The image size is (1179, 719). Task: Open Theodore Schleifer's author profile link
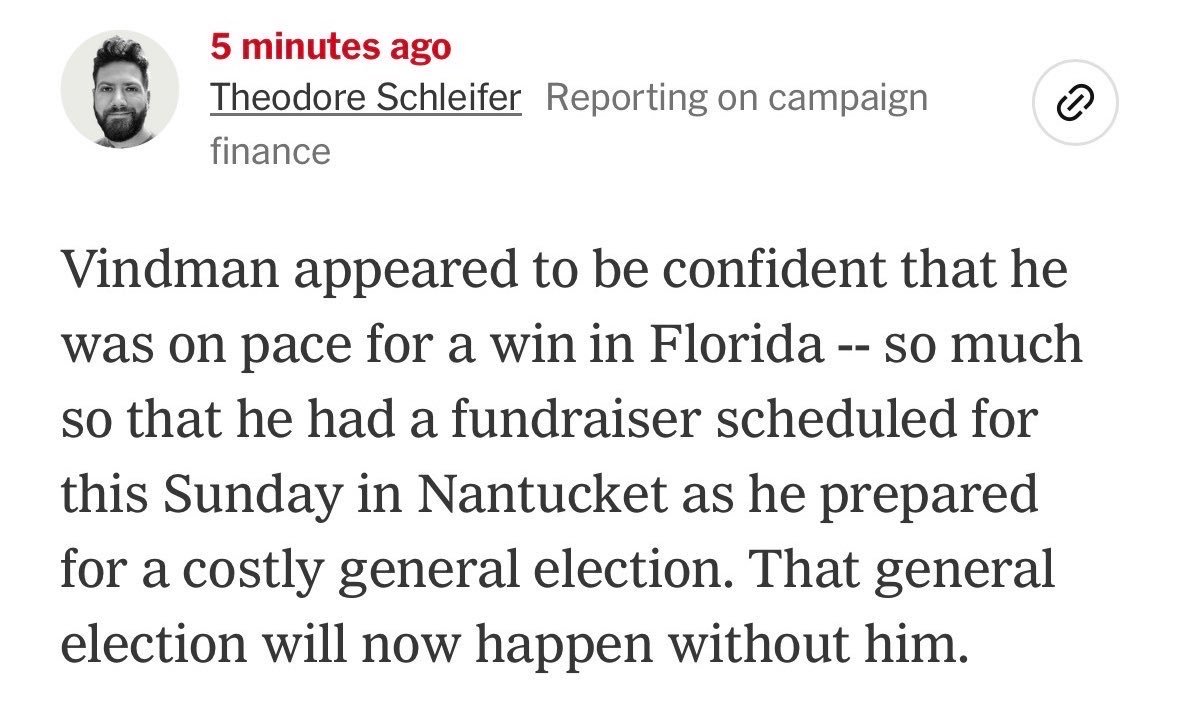click(365, 98)
